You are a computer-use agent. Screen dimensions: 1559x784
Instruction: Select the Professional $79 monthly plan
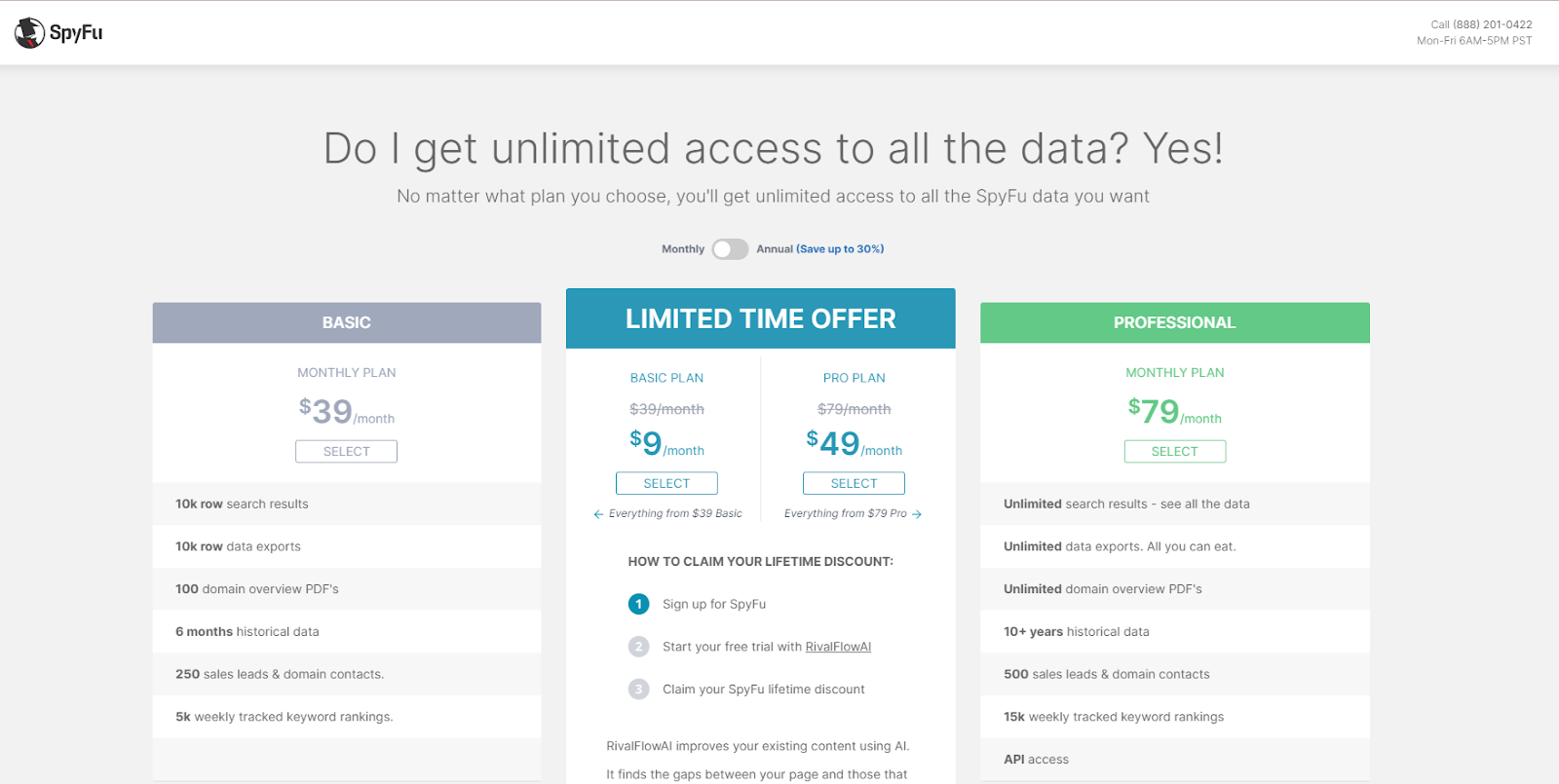tap(1175, 452)
